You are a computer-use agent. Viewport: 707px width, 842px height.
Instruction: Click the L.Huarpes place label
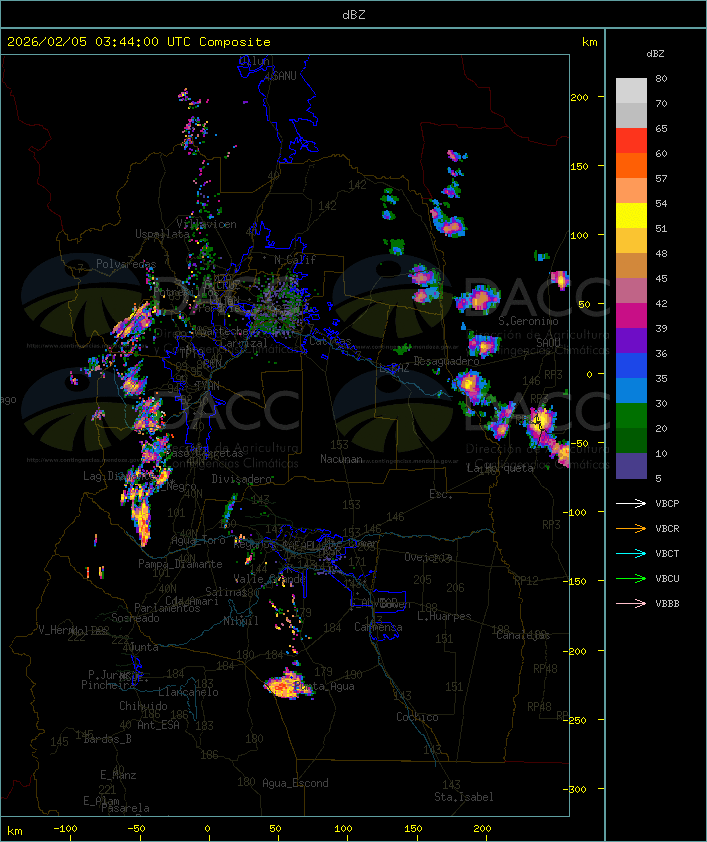pyautogui.click(x=444, y=616)
